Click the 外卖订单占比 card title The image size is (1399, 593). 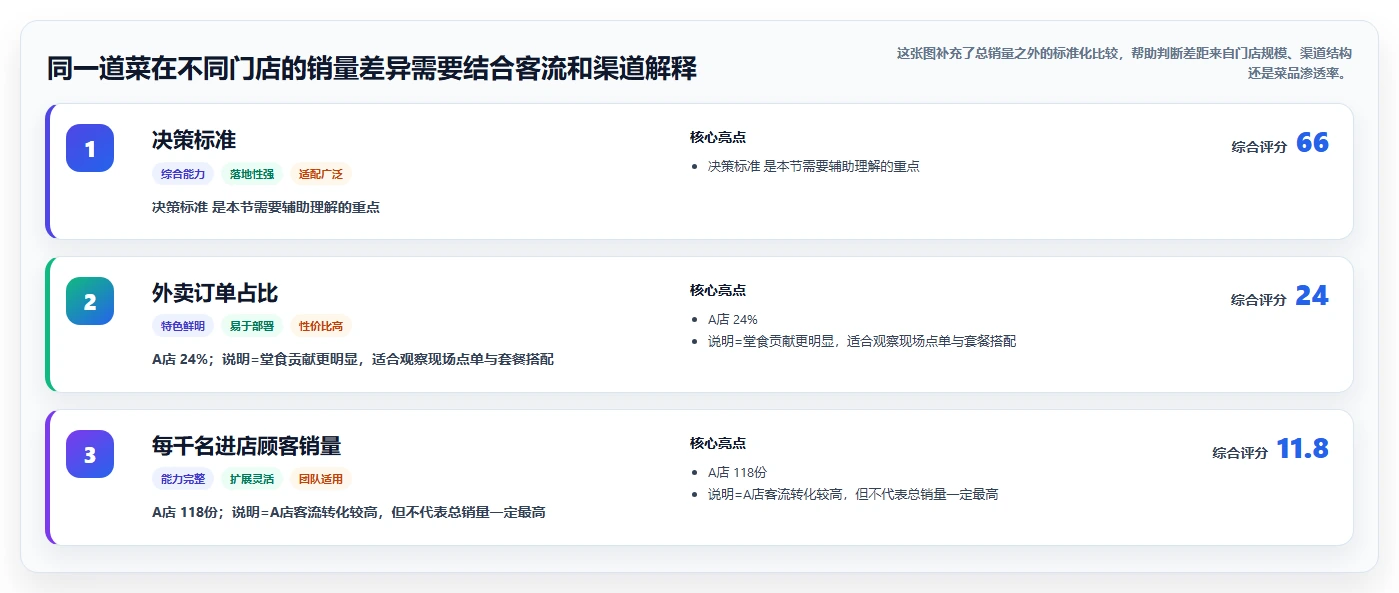[x=215, y=293]
